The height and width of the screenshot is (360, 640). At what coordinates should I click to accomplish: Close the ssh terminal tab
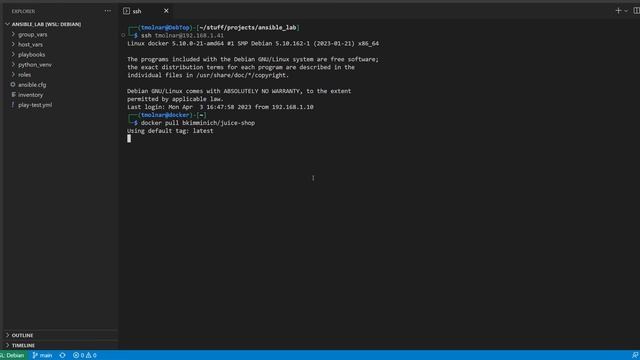point(166,11)
